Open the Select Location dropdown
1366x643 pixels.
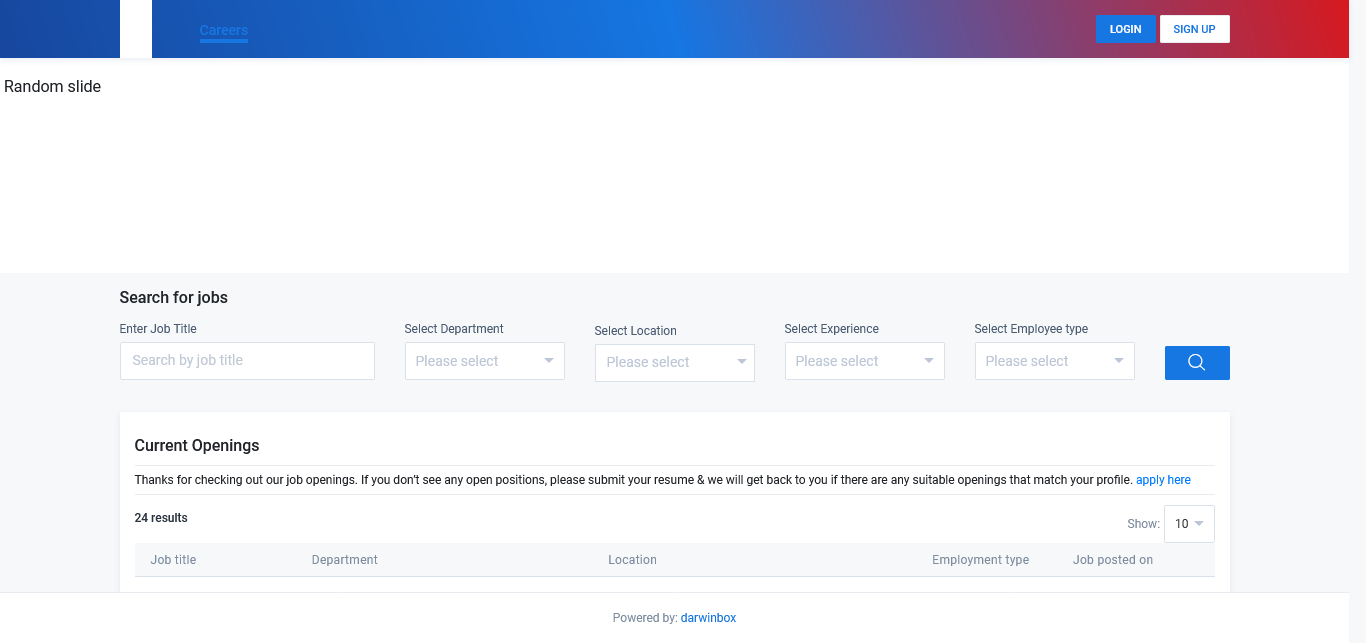click(674, 362)
